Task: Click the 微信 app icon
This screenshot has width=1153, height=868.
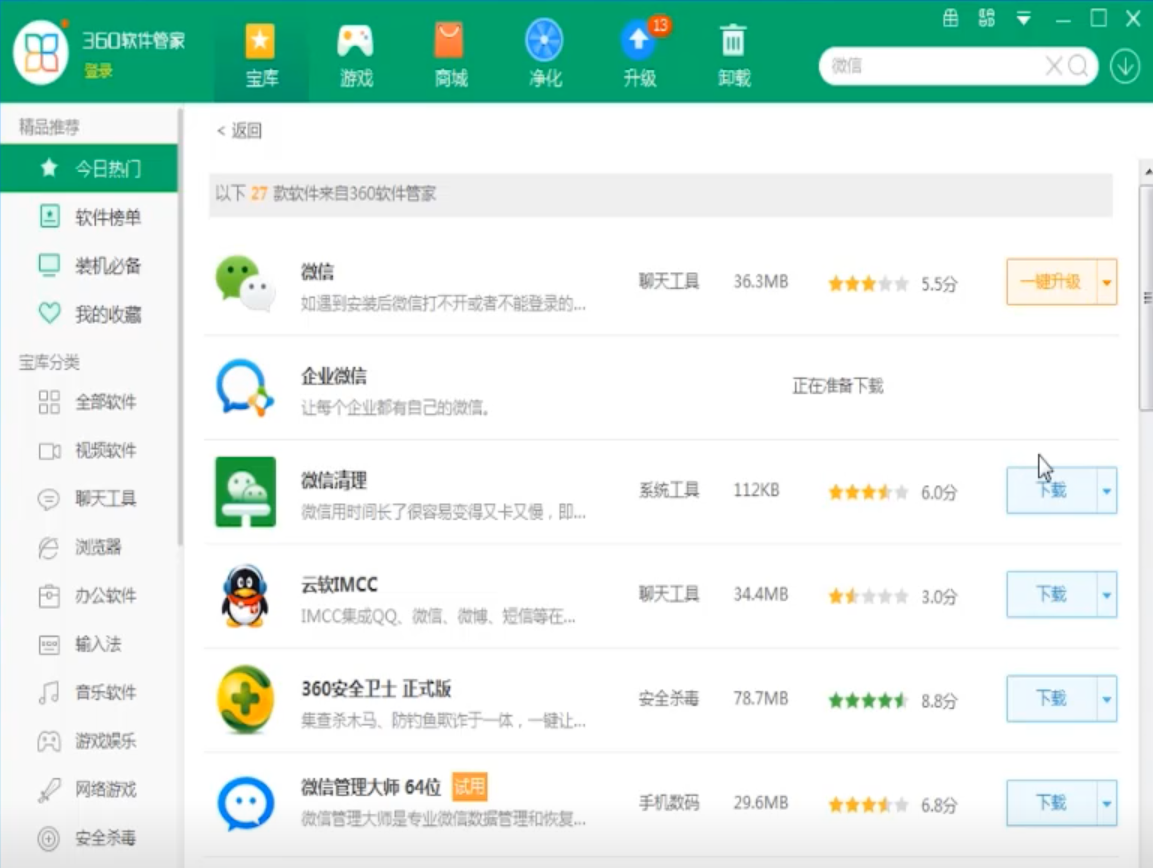Action: click(x=244, y=282)
